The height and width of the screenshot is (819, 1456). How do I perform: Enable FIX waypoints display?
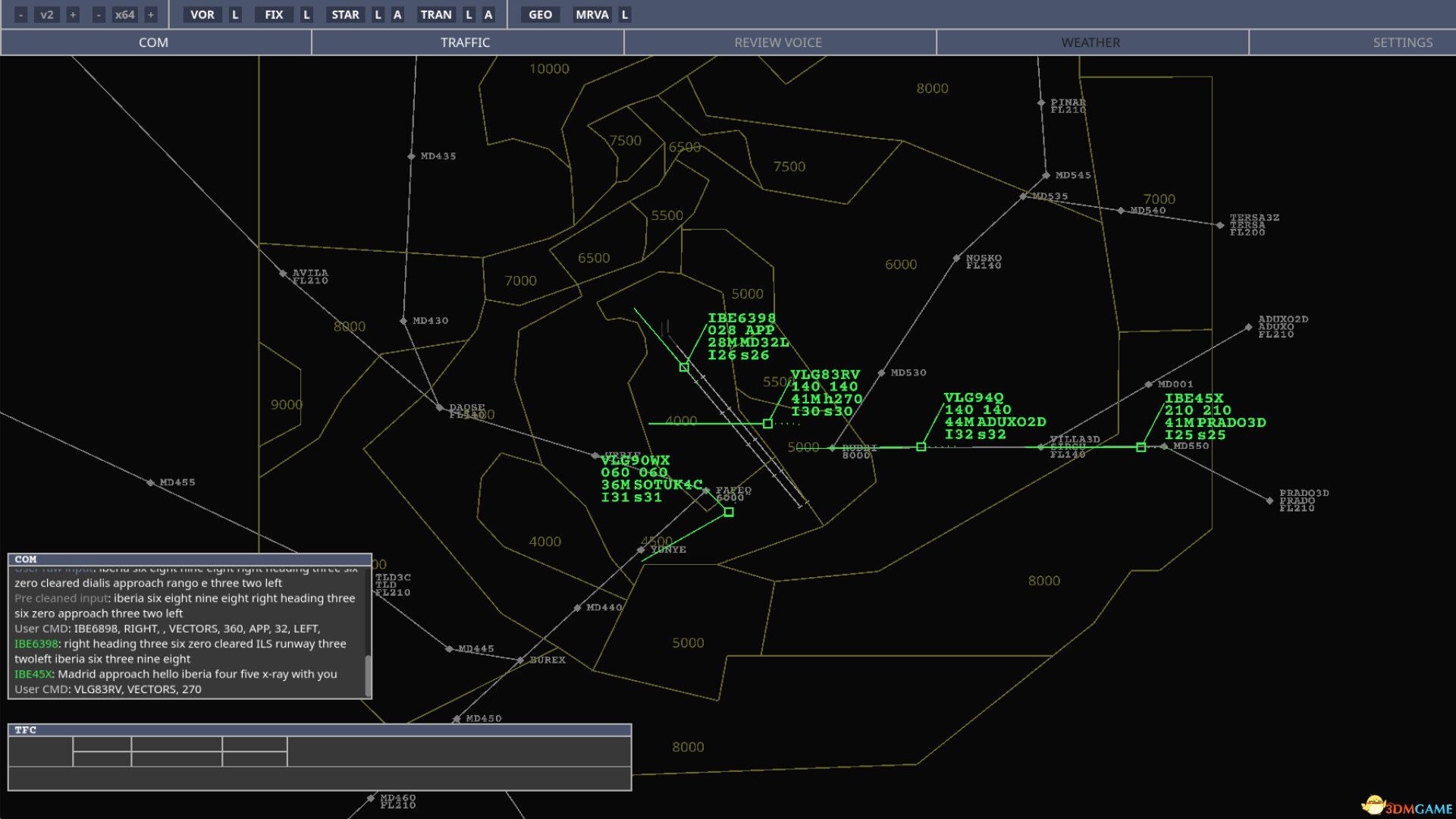pyautogui.click(x=274, y=14)
